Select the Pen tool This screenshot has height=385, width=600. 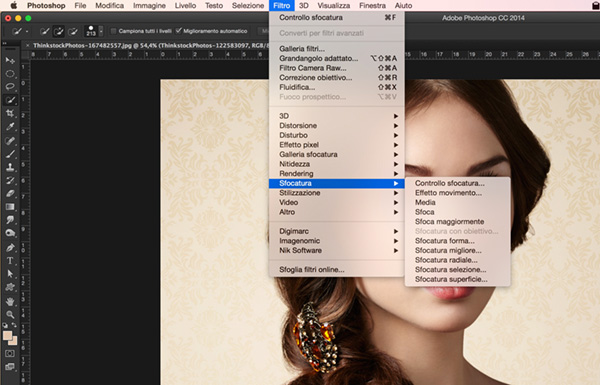pyautogui.click(x=10, y=248)
